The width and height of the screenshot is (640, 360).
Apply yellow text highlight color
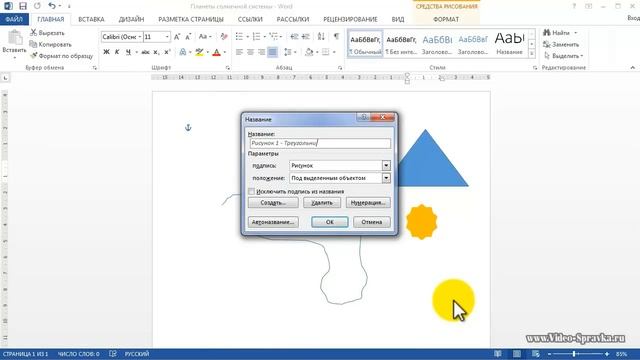[199, 52]
